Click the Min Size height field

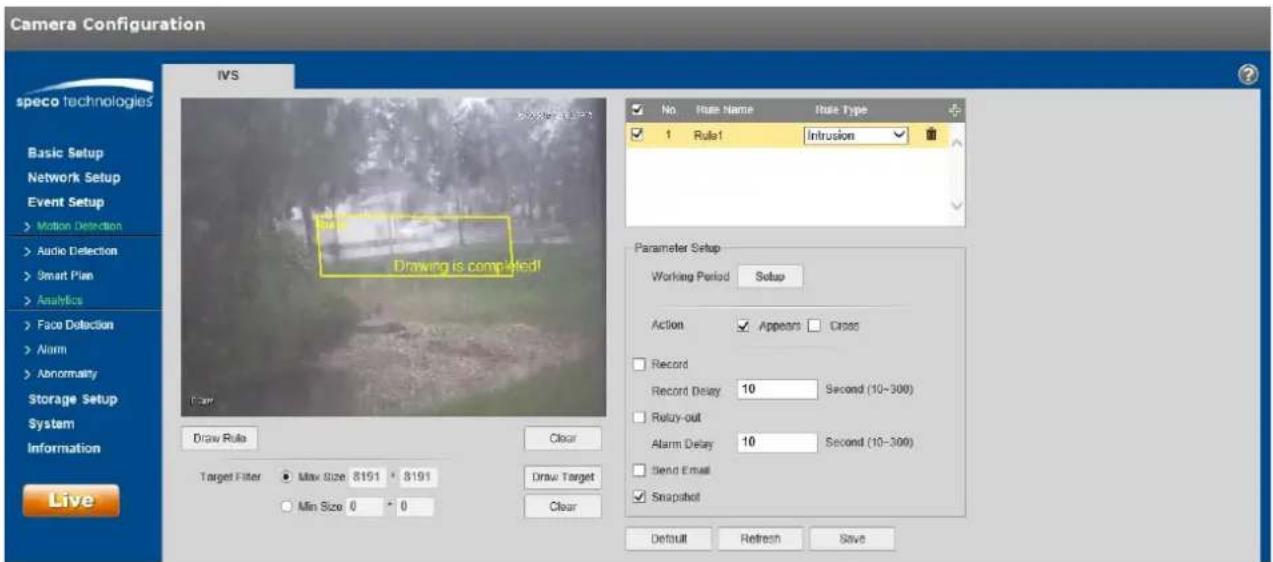pos(416,507)
